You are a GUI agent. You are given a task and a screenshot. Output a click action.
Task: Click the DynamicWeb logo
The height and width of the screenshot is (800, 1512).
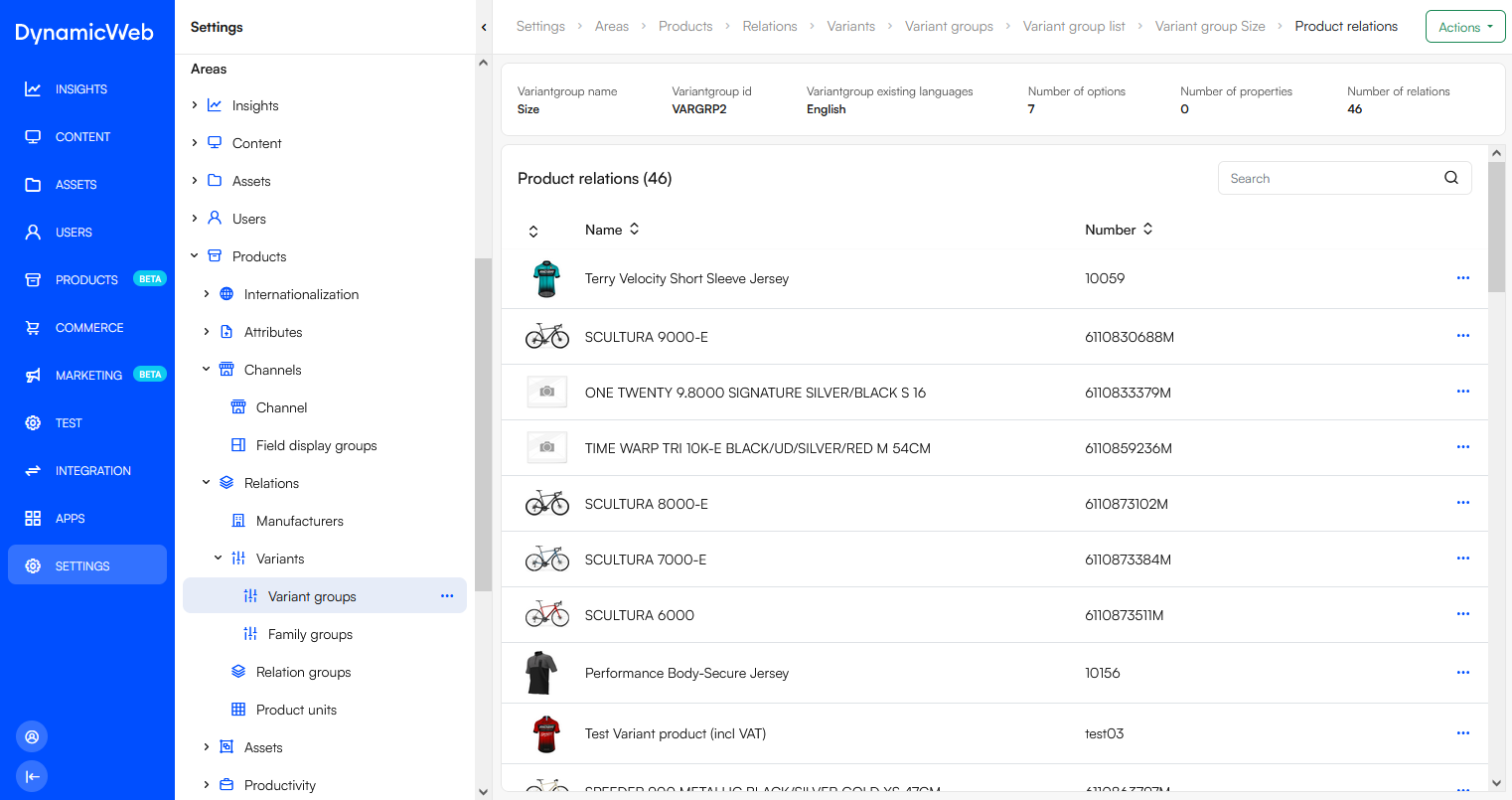pyautogui.click(x=84, y=33)
